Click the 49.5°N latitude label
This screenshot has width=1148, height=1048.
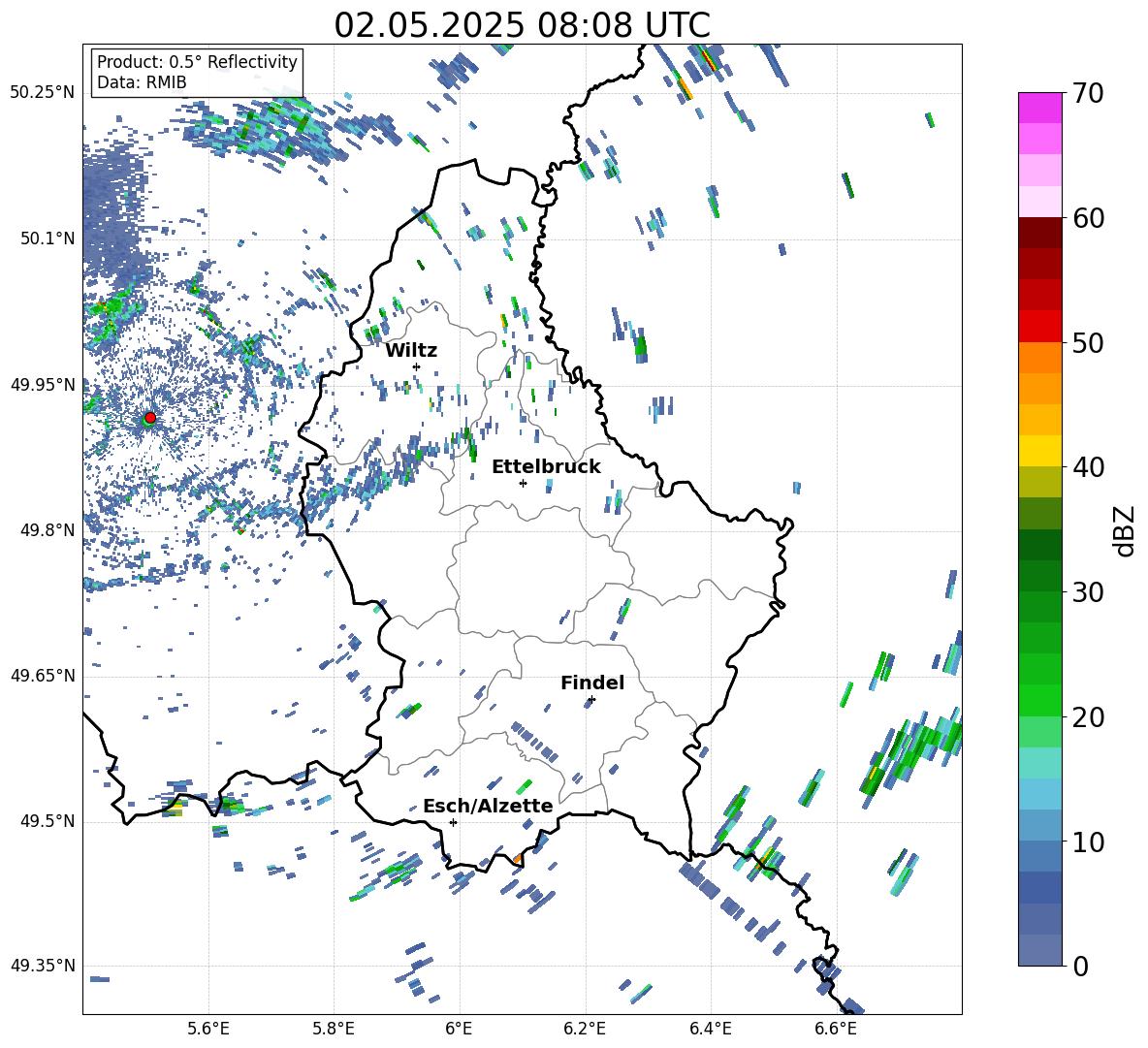pos(48,821)
